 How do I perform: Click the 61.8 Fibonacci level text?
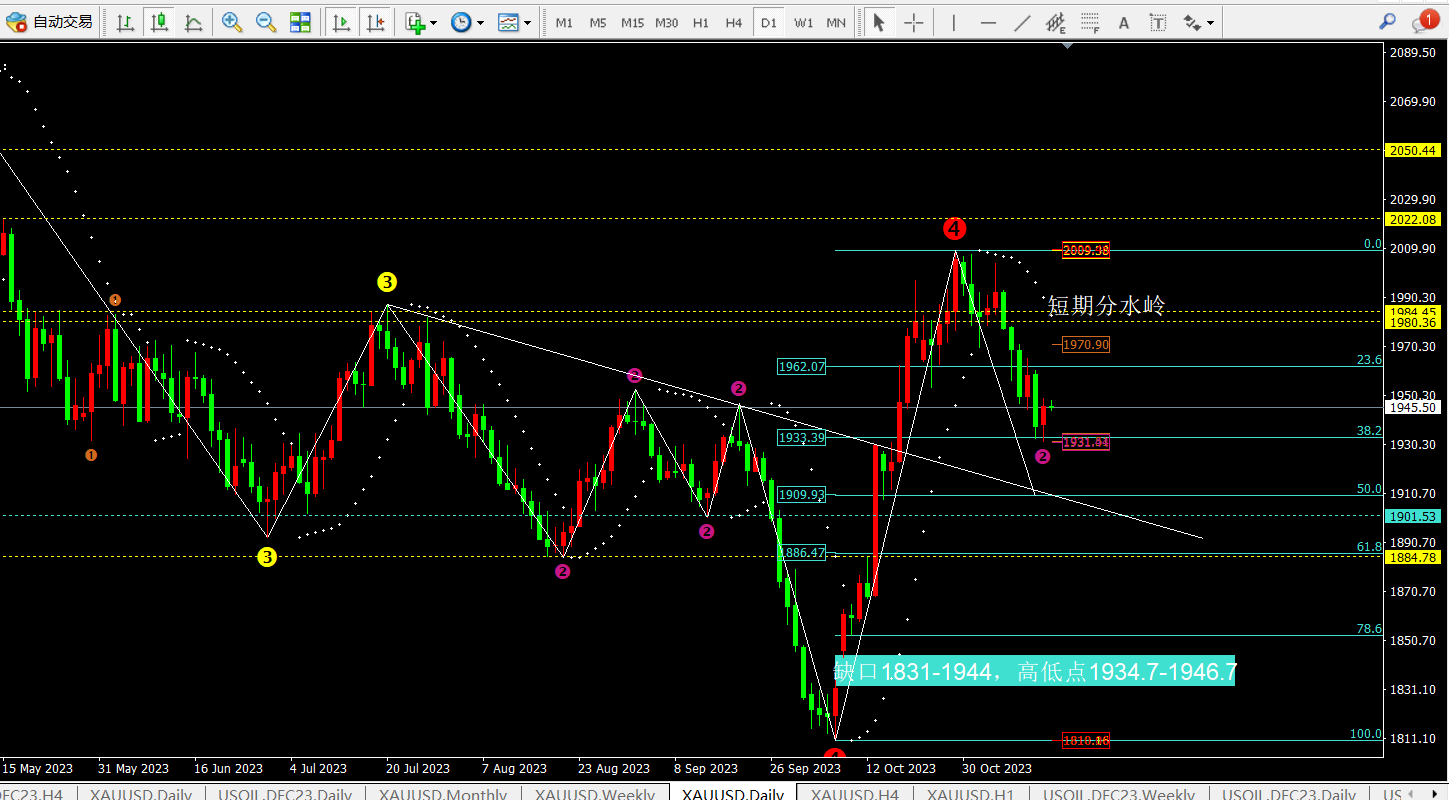[x=1369, y=547]
